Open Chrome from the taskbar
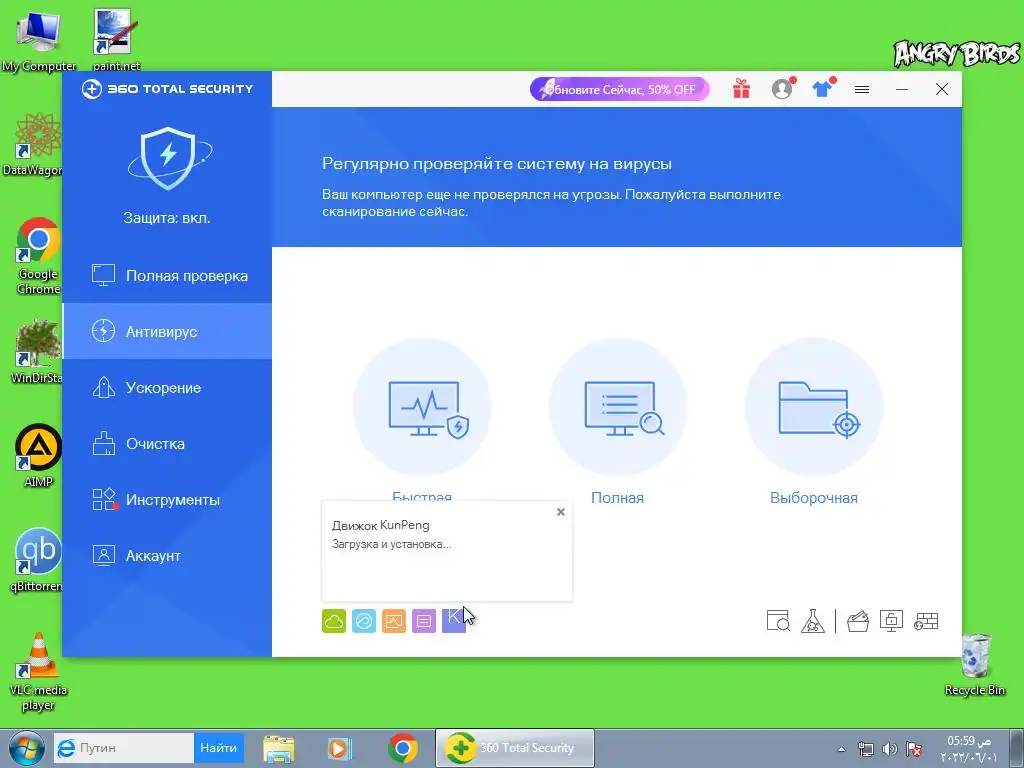This screenshot has height=768, width=1024. click(x=402, y=748)
